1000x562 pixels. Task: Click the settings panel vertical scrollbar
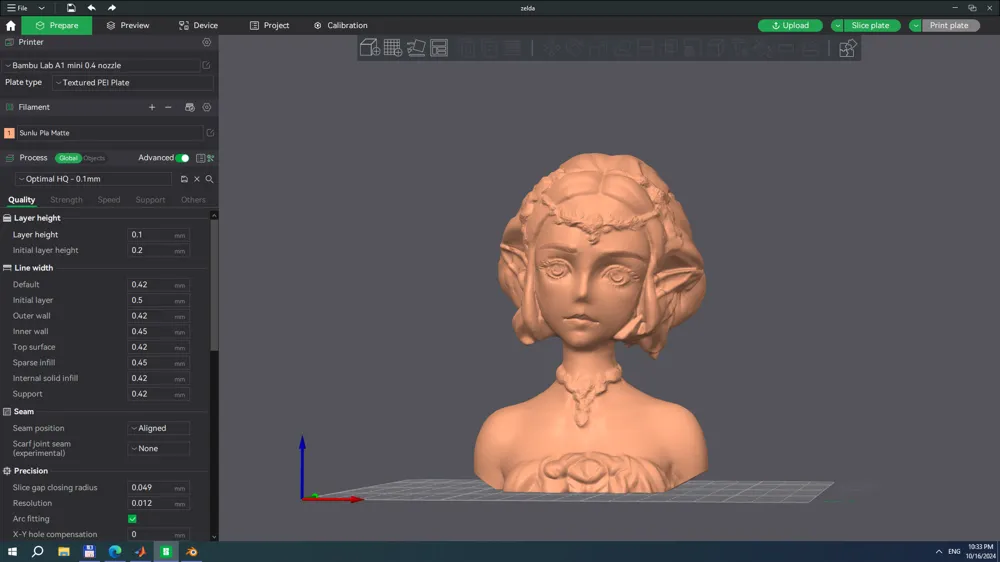pyautogui.click(x=214, y=286)
